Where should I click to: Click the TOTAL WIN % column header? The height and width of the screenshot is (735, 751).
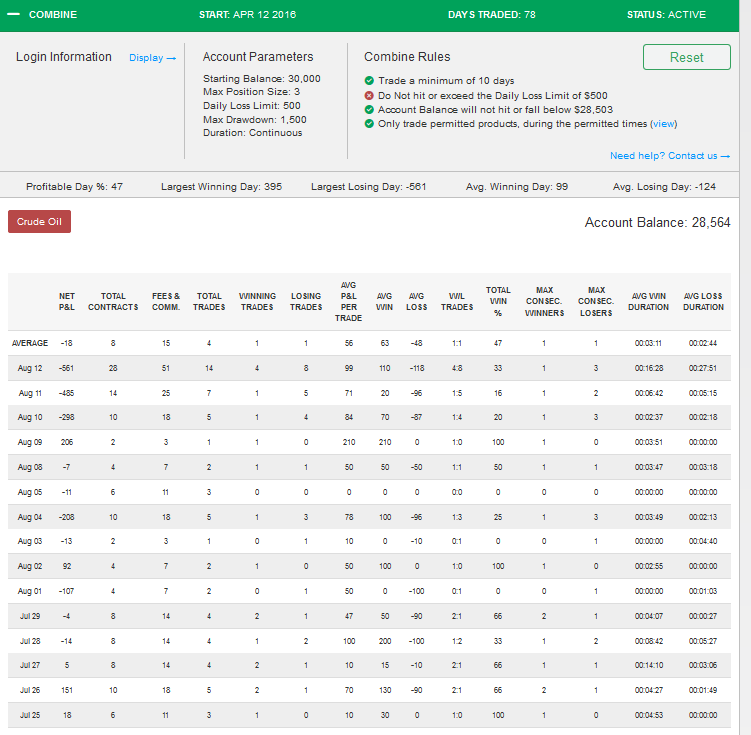[x=498, y=302]
